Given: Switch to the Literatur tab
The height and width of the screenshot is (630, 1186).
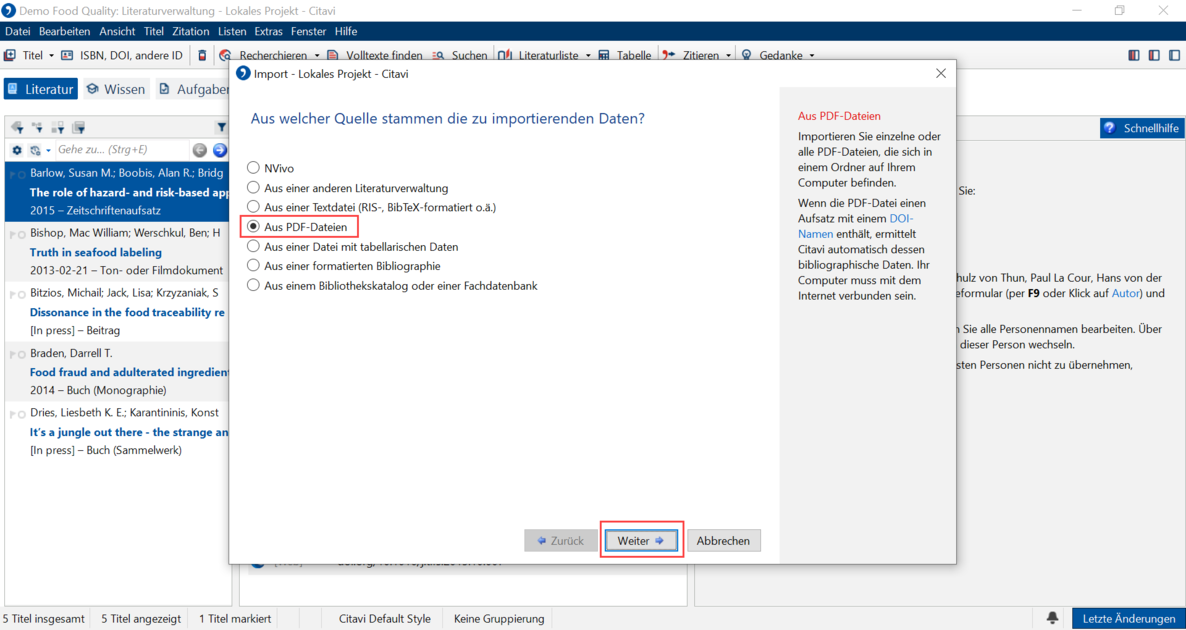Looking at the screenshot, I should 41,89.
